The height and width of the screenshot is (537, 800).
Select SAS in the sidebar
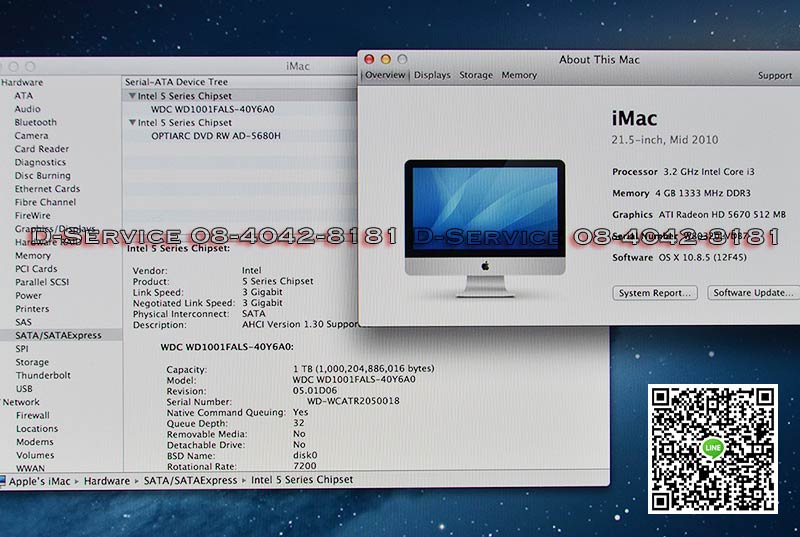point(23,322)
